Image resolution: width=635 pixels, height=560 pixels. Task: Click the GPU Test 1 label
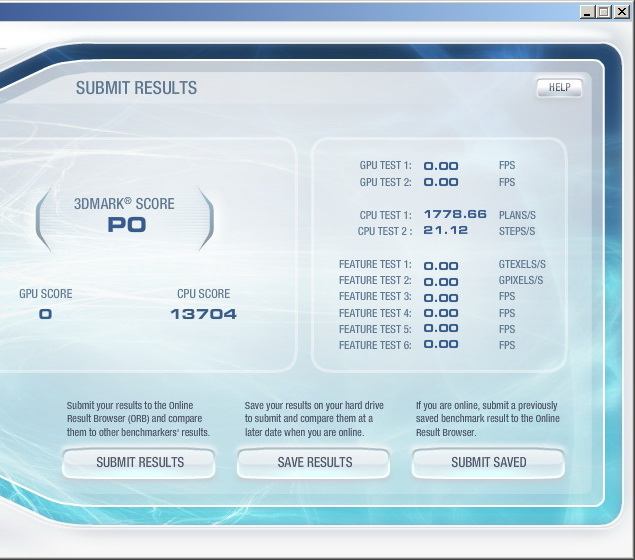(386, 166)
